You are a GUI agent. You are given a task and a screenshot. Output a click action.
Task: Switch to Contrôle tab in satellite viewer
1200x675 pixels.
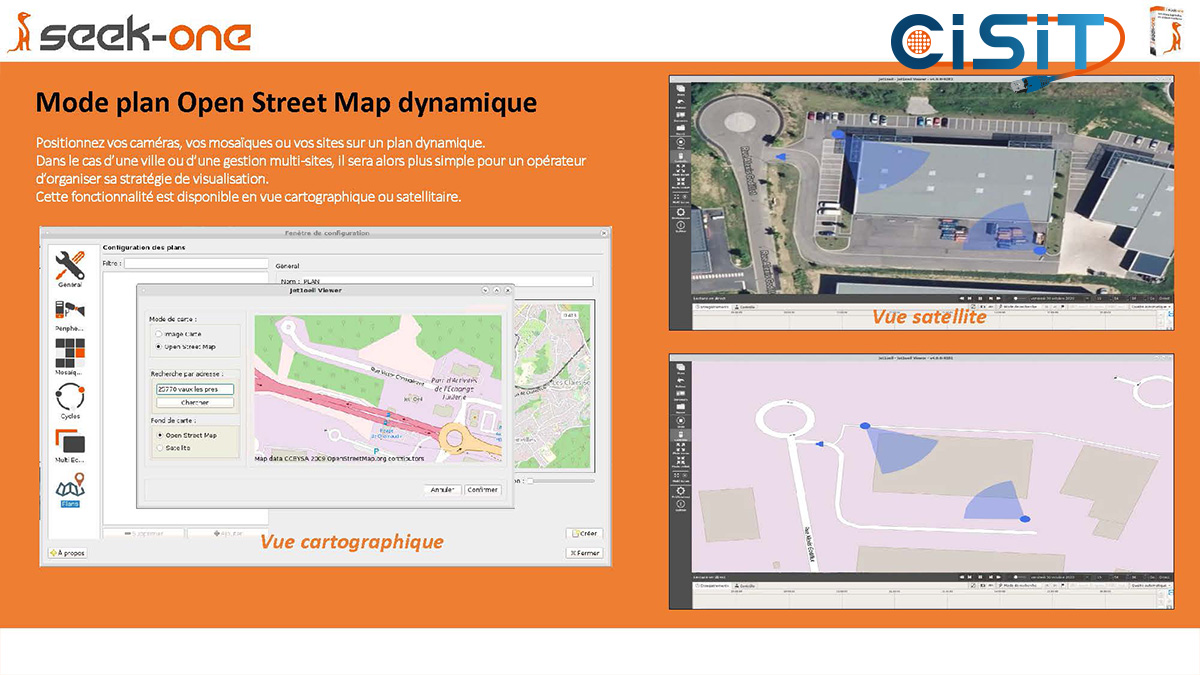(x=745, y=306)
